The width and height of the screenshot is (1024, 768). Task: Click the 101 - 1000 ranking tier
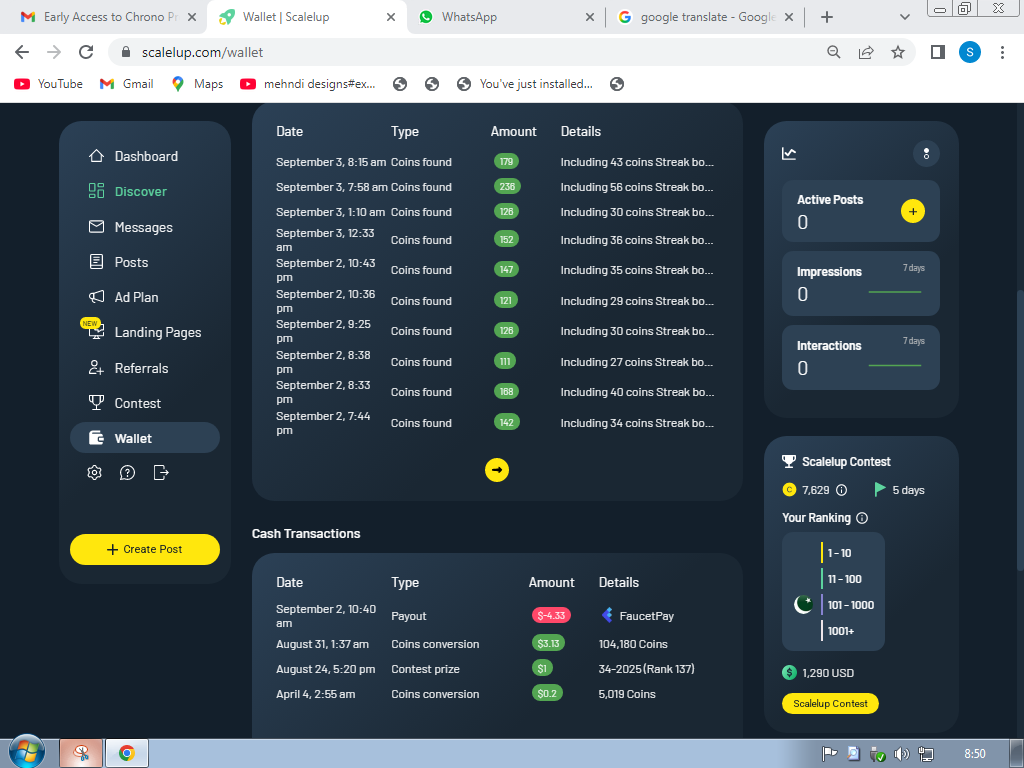[x=850, y=605]
